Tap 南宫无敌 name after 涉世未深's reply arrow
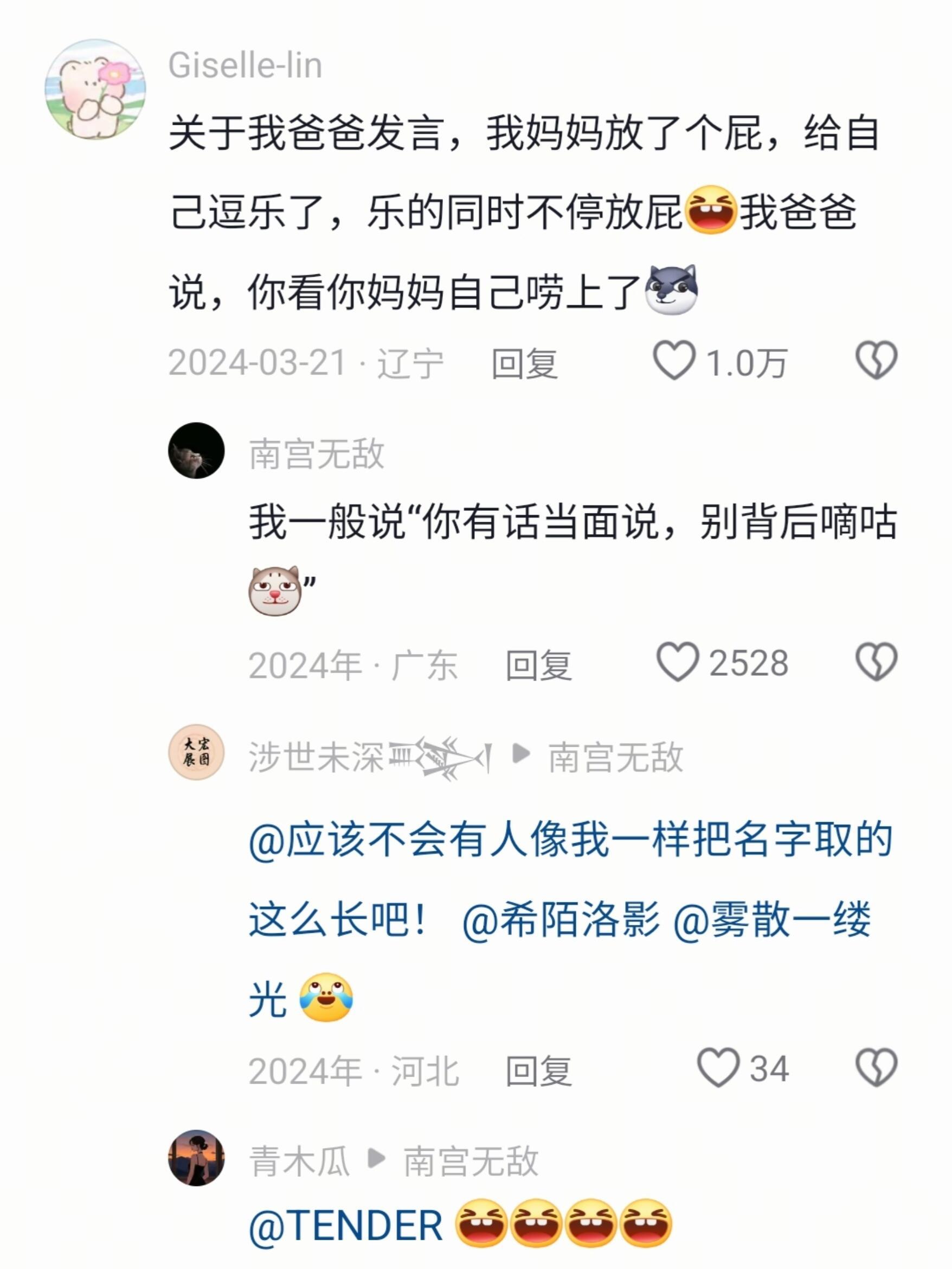Viewport: 952px width, 1269px height. [616, 757]
